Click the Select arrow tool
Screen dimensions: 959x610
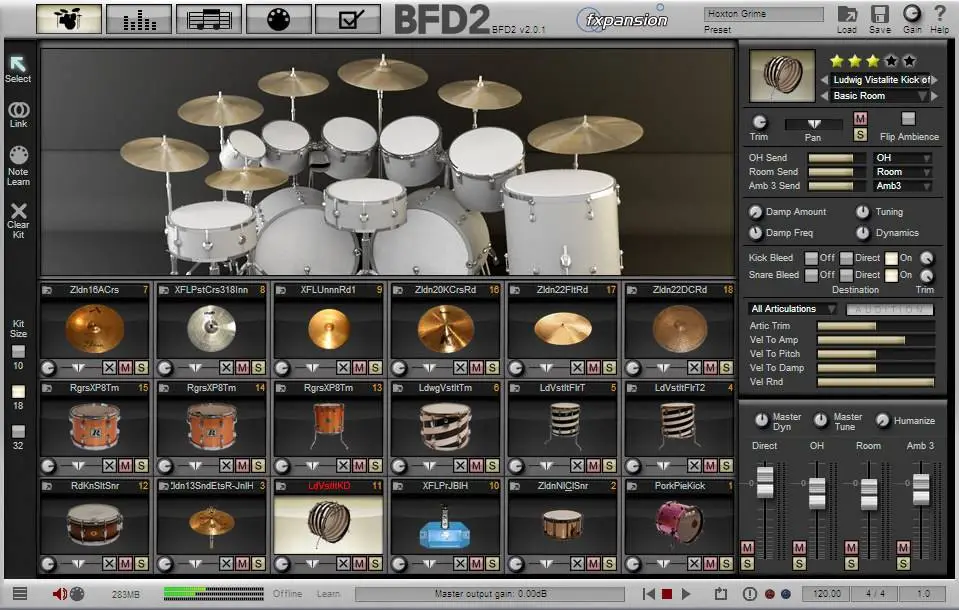[18, 64]
